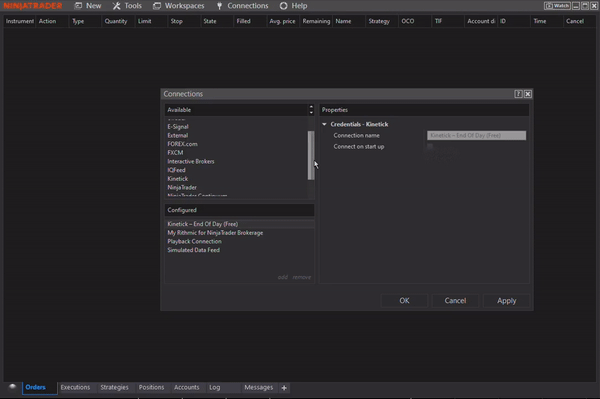Image resolution: width=600 pixels, height=399 pixels.
Task: Select Kinetick in Available list
Action: (x=178, y=179)
